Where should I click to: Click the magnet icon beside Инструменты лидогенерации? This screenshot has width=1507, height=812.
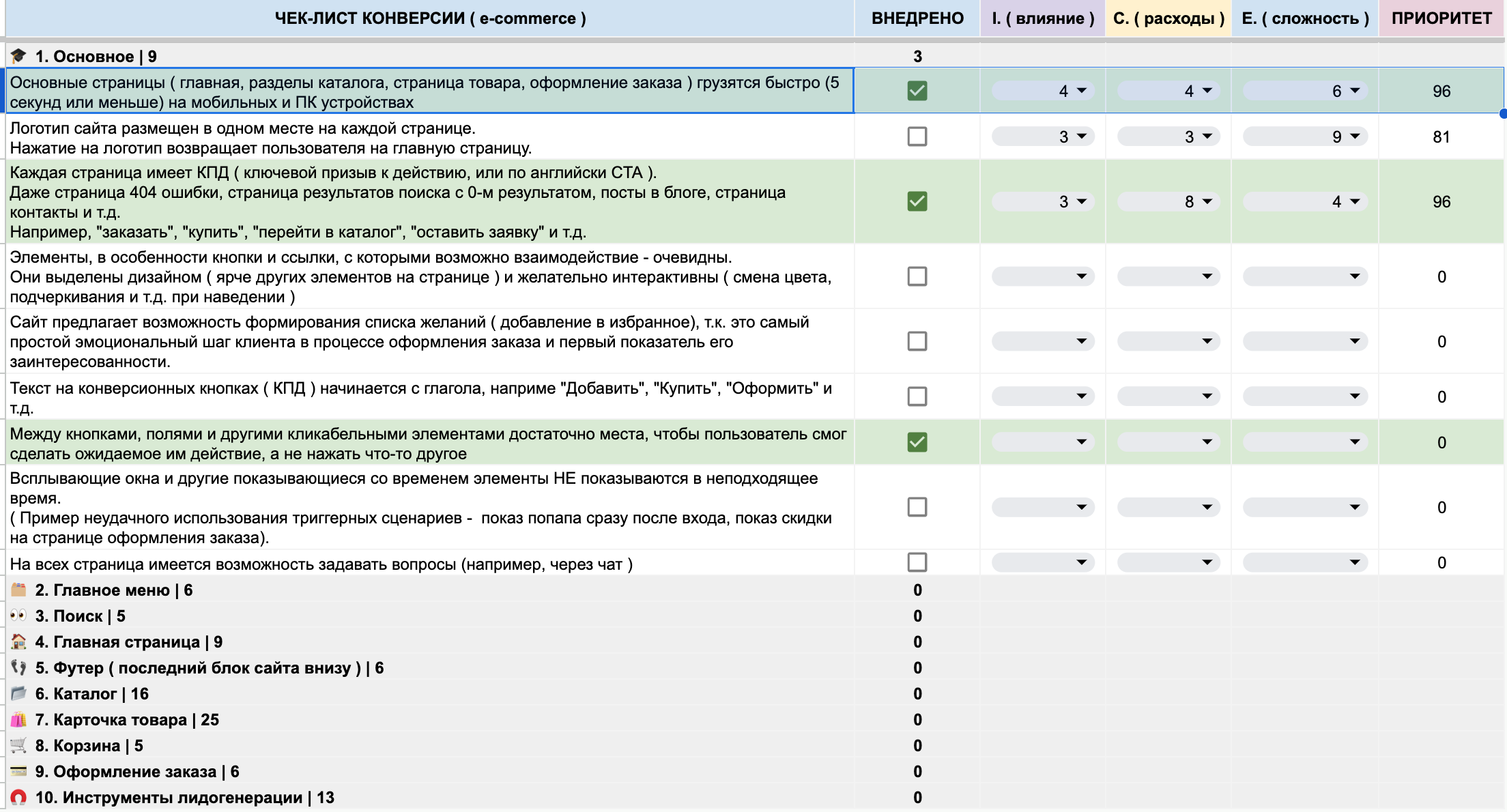(x=18, y=797)
